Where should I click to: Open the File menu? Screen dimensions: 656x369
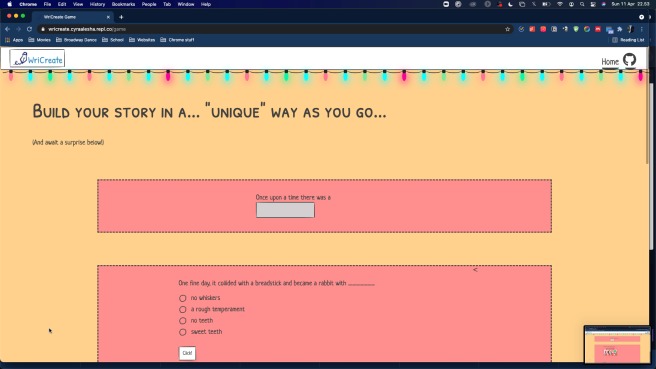47,4
